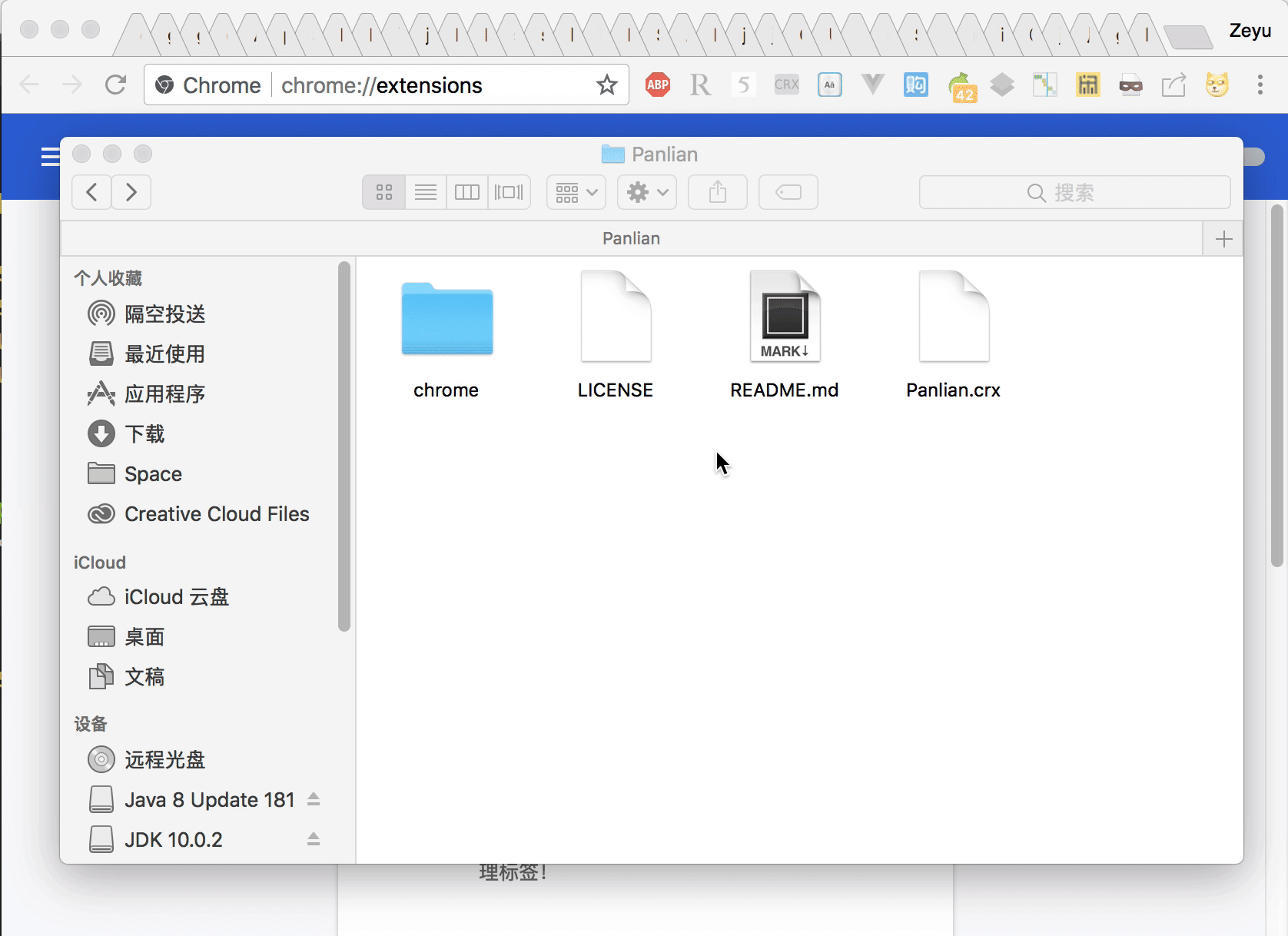Bookmark this page with star icon
Screen dimensions: 1288x936
(x=607, y=85)
